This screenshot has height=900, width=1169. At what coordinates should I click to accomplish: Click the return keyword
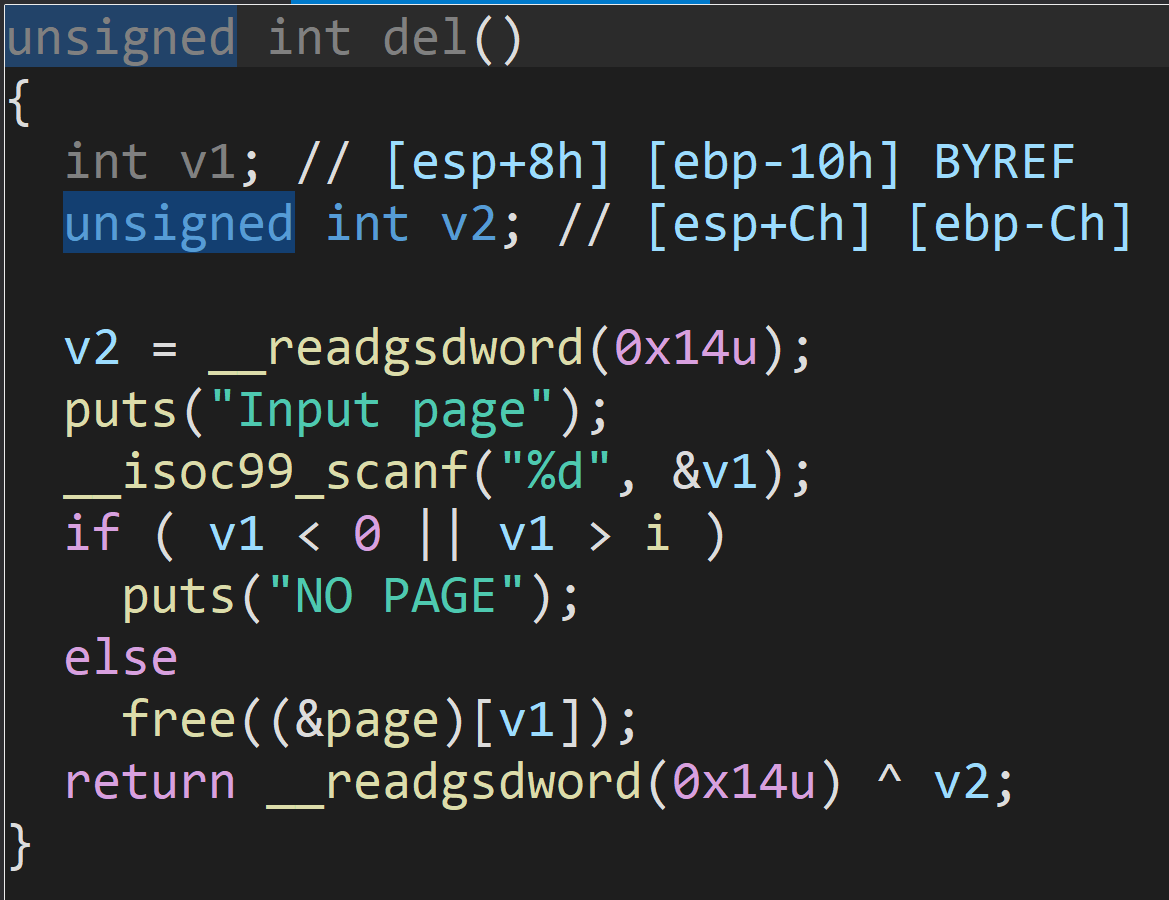click(150, 782)
